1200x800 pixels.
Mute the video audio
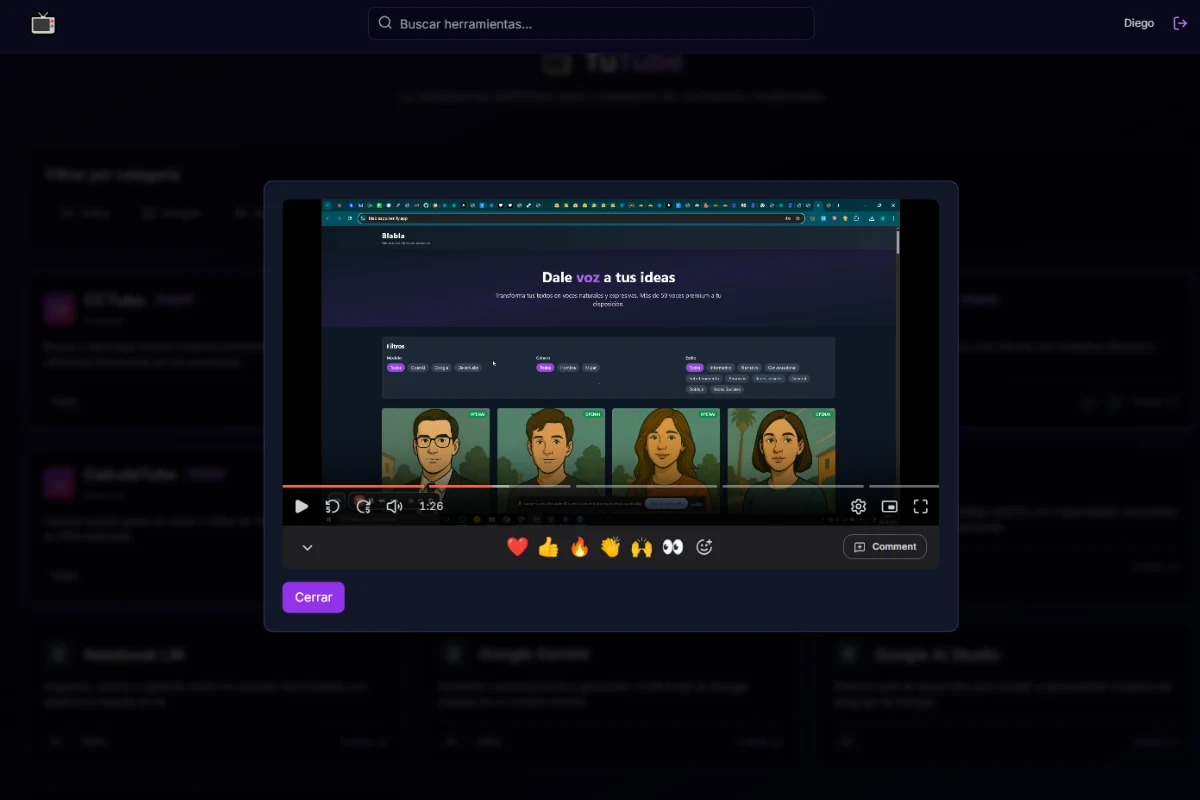(x=394, y=506)
